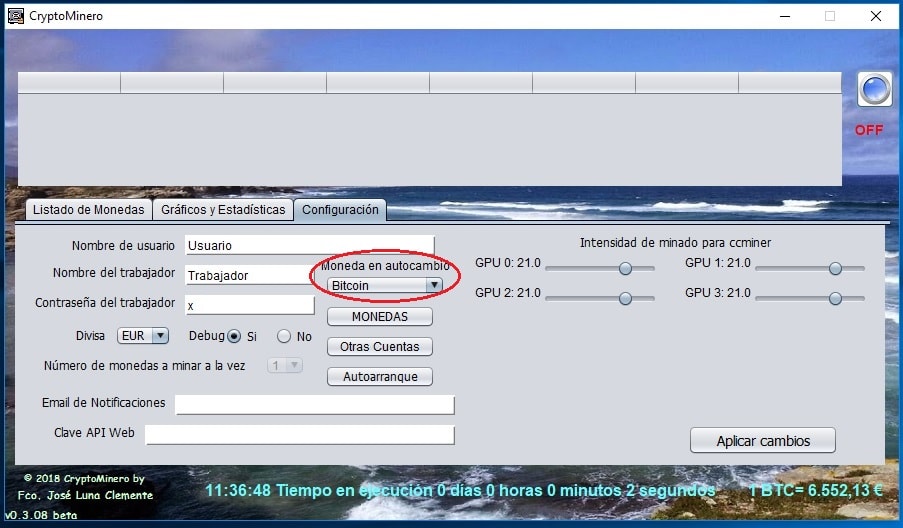Click the blue power orb button

point(874,89)
